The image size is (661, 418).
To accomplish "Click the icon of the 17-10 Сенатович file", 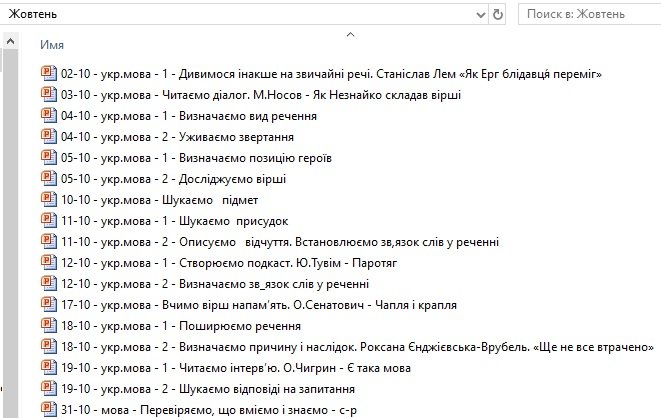I will point(48,304).
